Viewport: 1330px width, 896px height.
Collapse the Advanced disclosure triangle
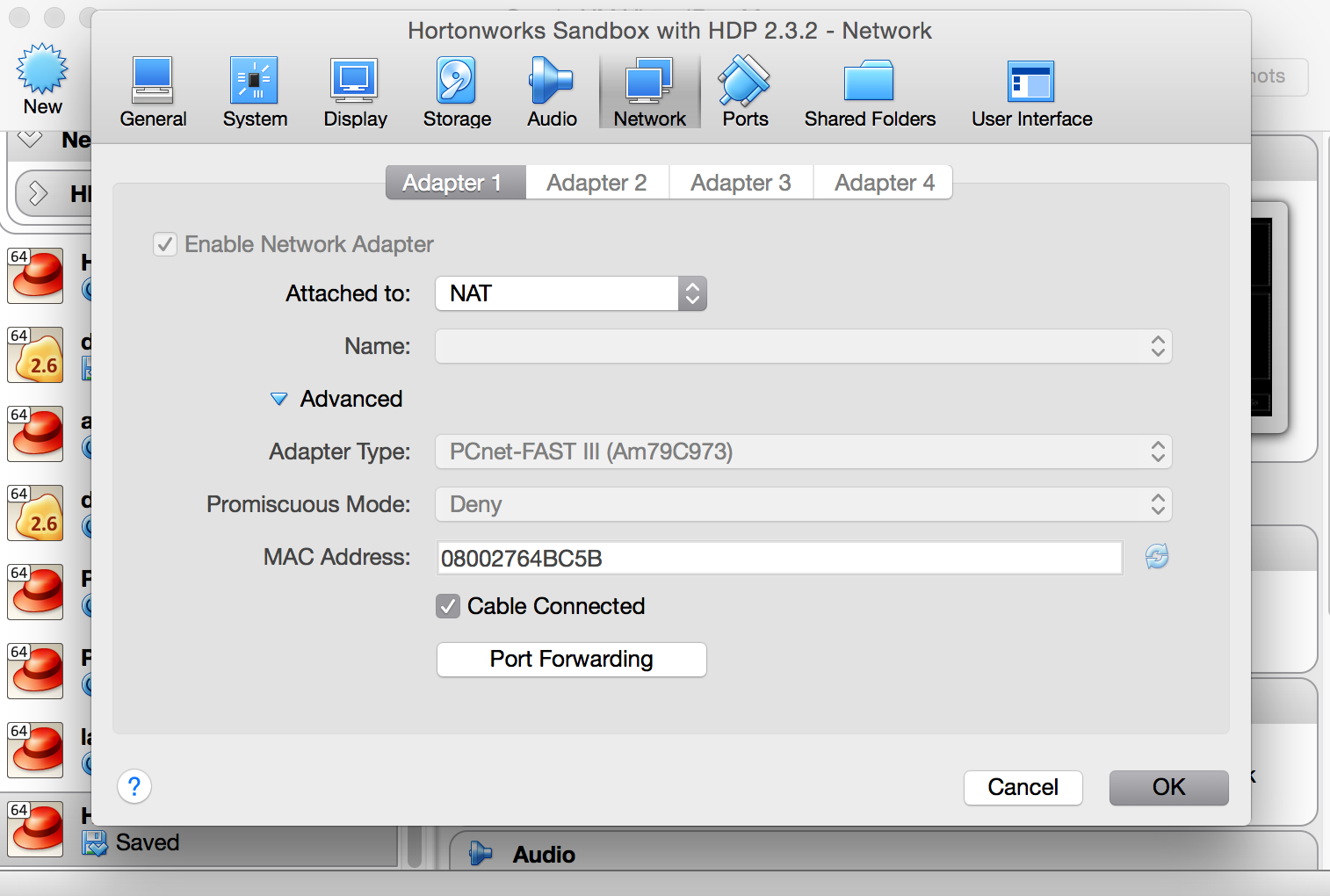pos(278,399)
